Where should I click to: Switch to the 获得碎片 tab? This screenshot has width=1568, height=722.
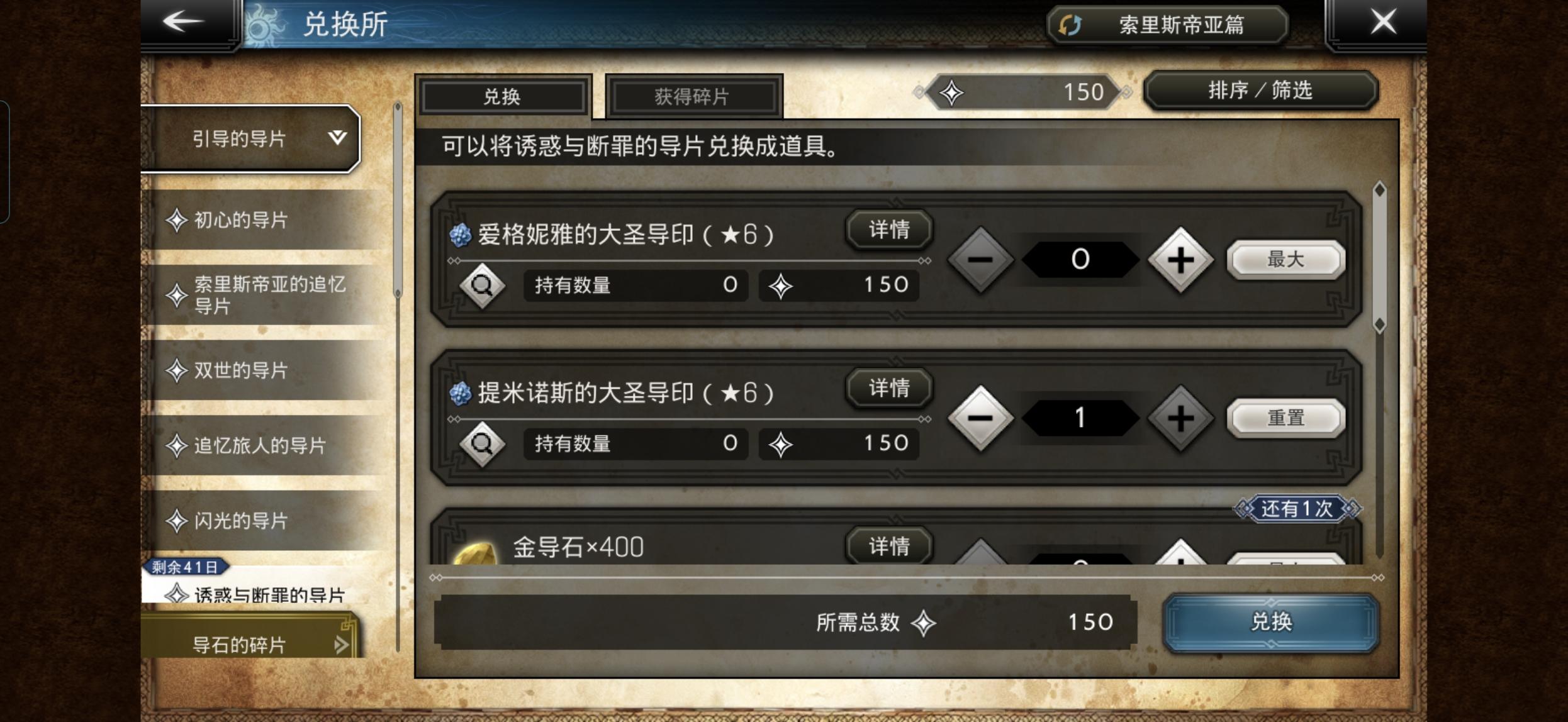point(693,96)
